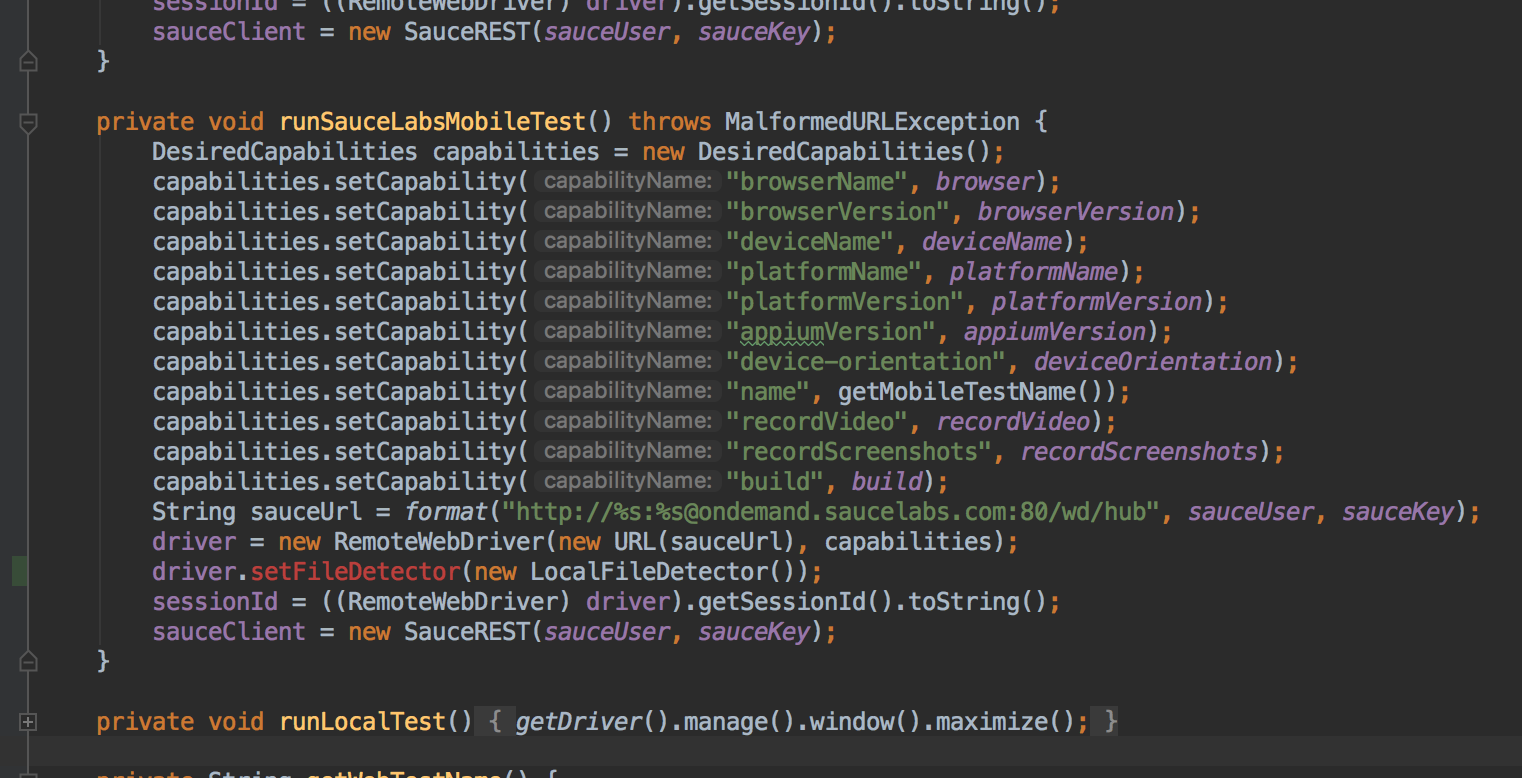Click "DesiredCapabilities" at the start of the declaration line

coord(285,152)
